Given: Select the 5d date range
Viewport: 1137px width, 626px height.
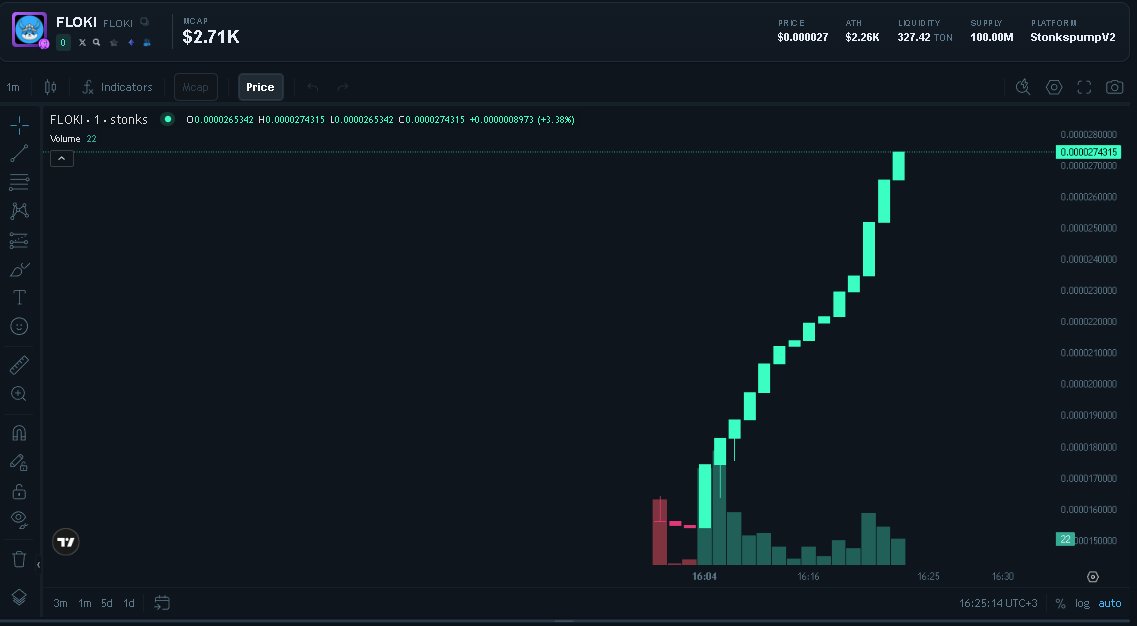Looking at the screenshot, I should (x=107, y=603).
